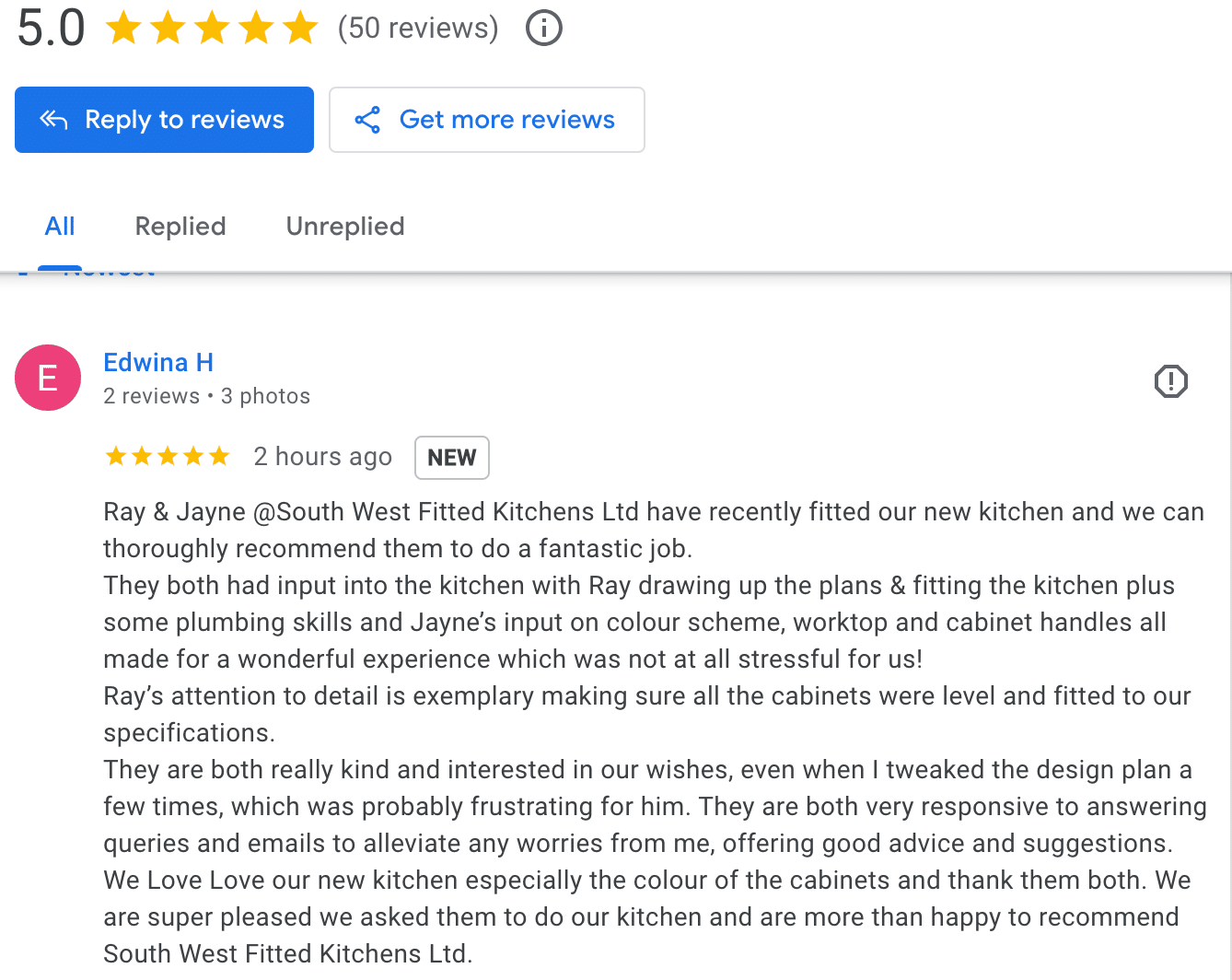Open Edwina H's reviewer profile link
Screen dimensions: 1232x980
point(157,362)
